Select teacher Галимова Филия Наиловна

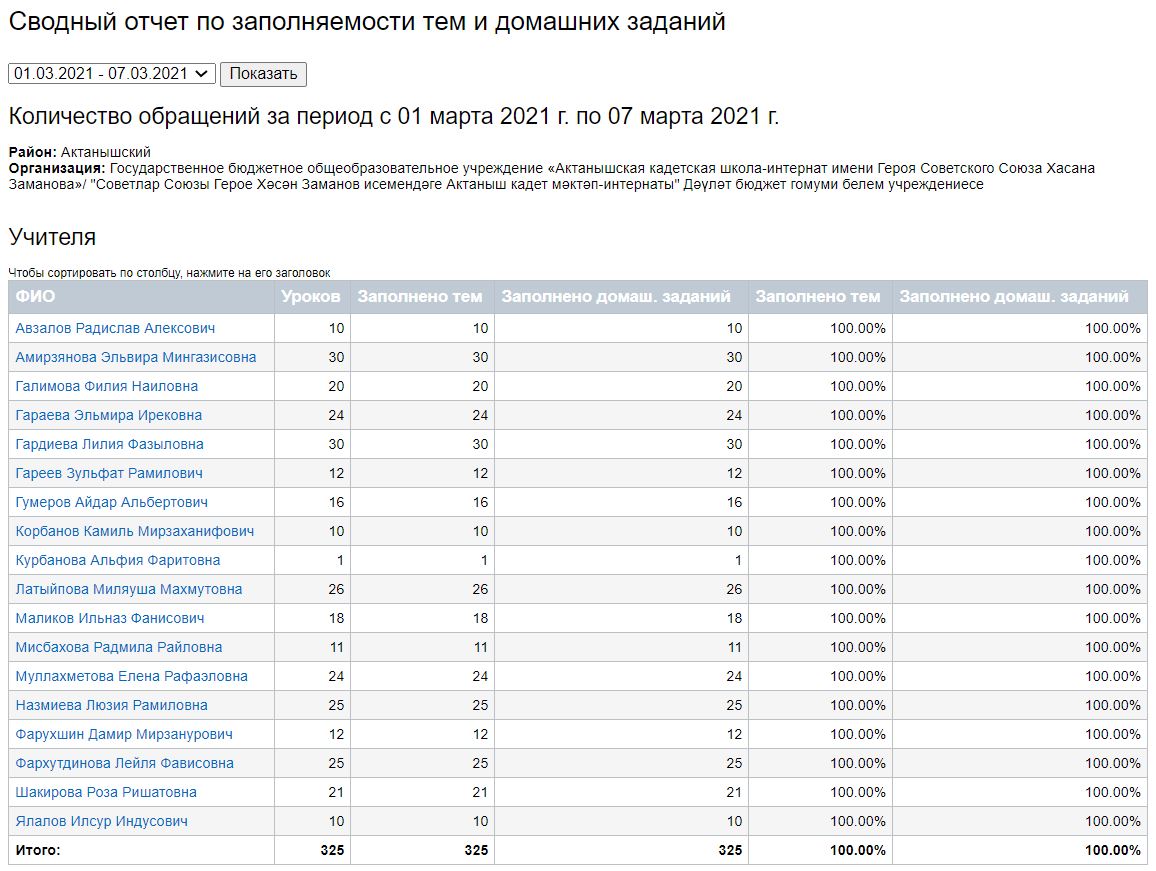click(x=107, y=386)
